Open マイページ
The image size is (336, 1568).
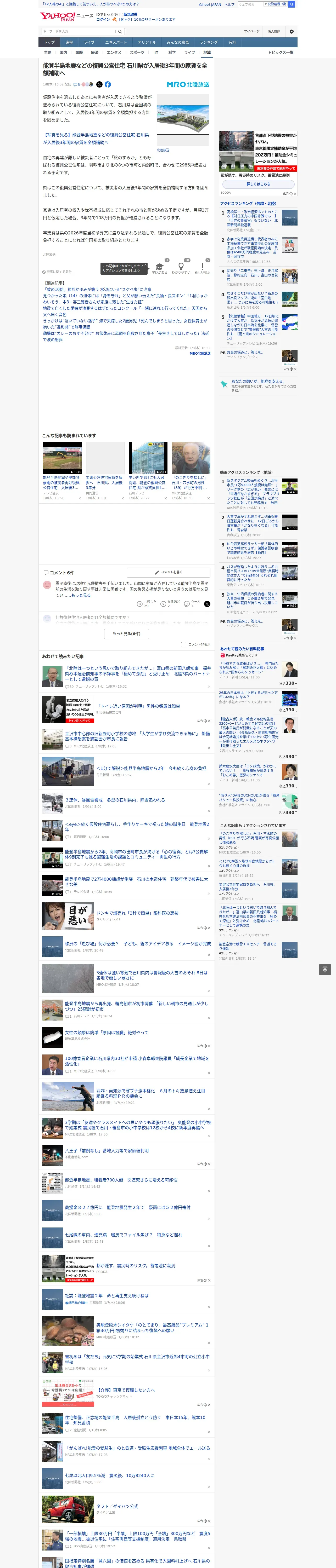[252, 32]
